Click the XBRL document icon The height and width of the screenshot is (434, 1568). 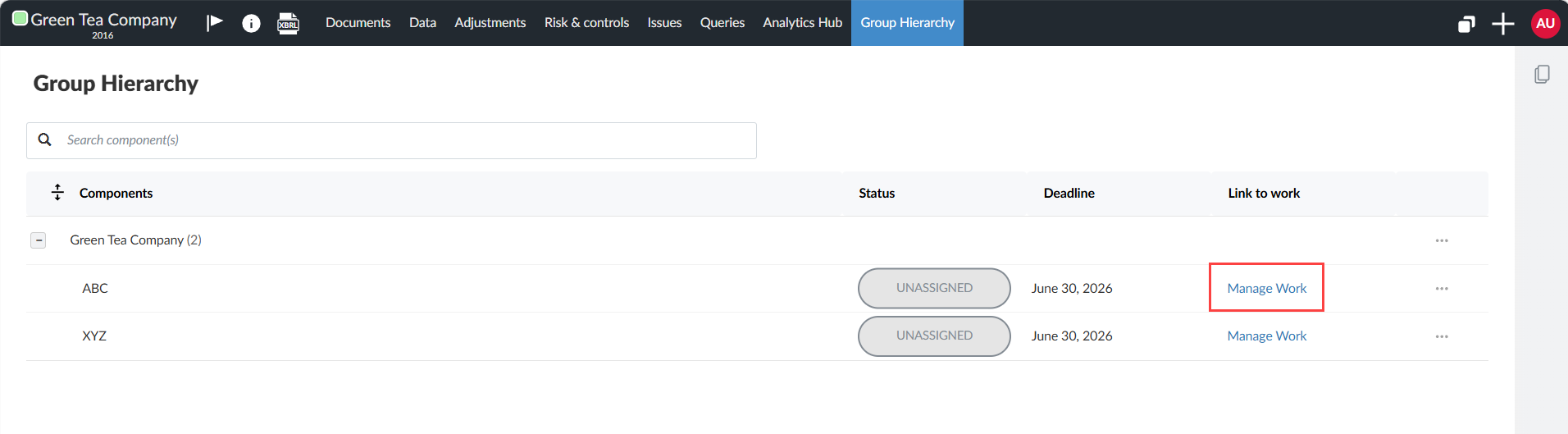click(x=289, y=23)
